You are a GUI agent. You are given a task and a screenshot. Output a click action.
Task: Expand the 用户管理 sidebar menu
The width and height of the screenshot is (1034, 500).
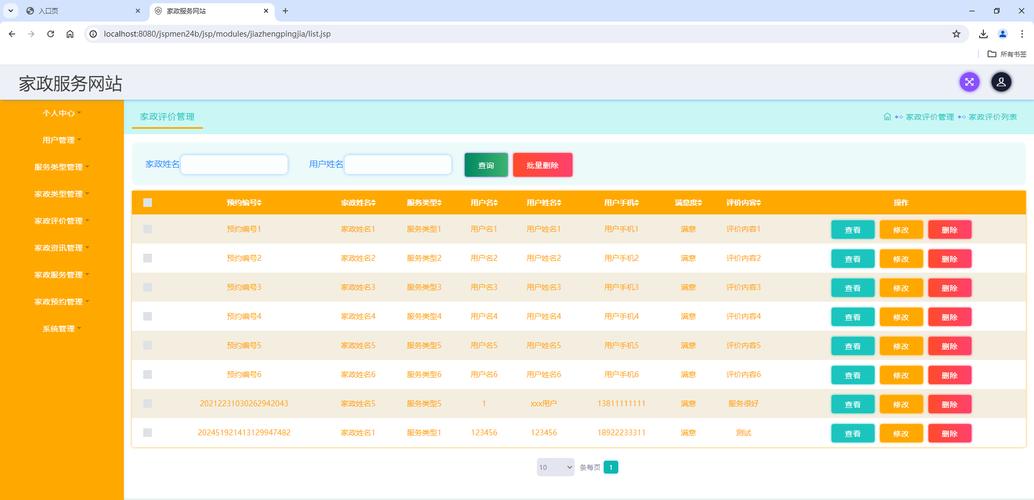point(61,140)
